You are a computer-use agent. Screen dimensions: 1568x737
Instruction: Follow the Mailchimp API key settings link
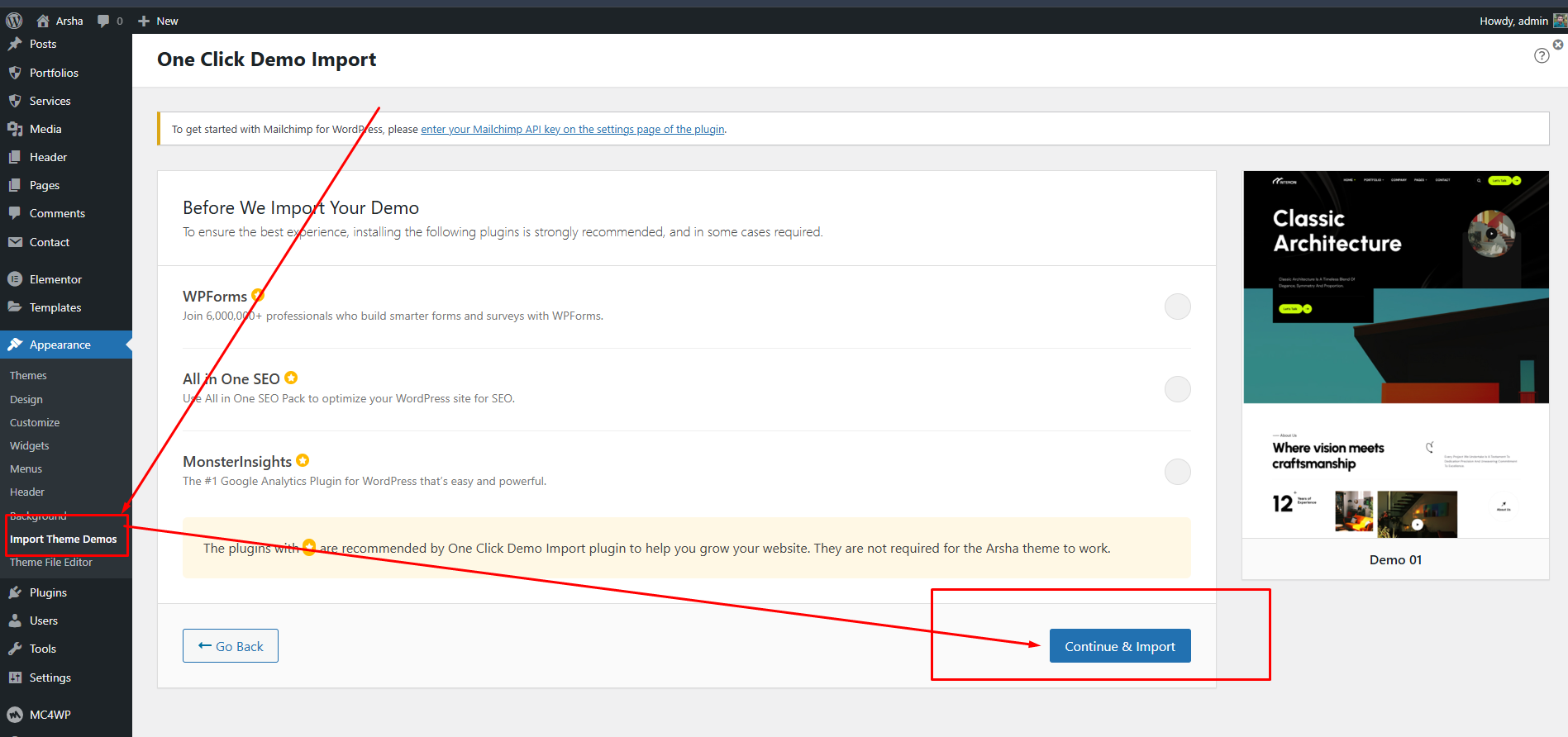click(573, 129)
